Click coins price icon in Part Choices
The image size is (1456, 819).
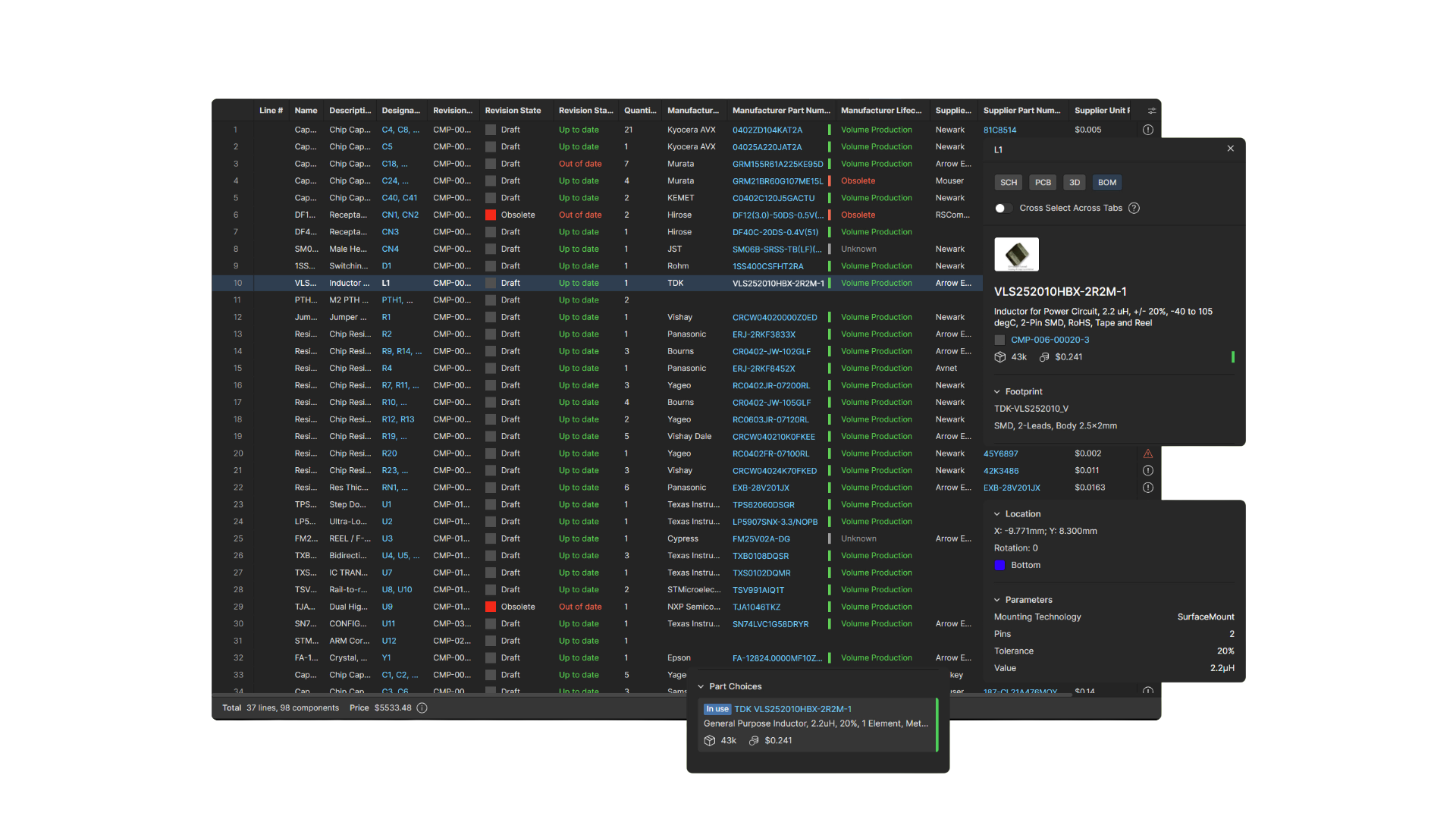pos(754,741)
